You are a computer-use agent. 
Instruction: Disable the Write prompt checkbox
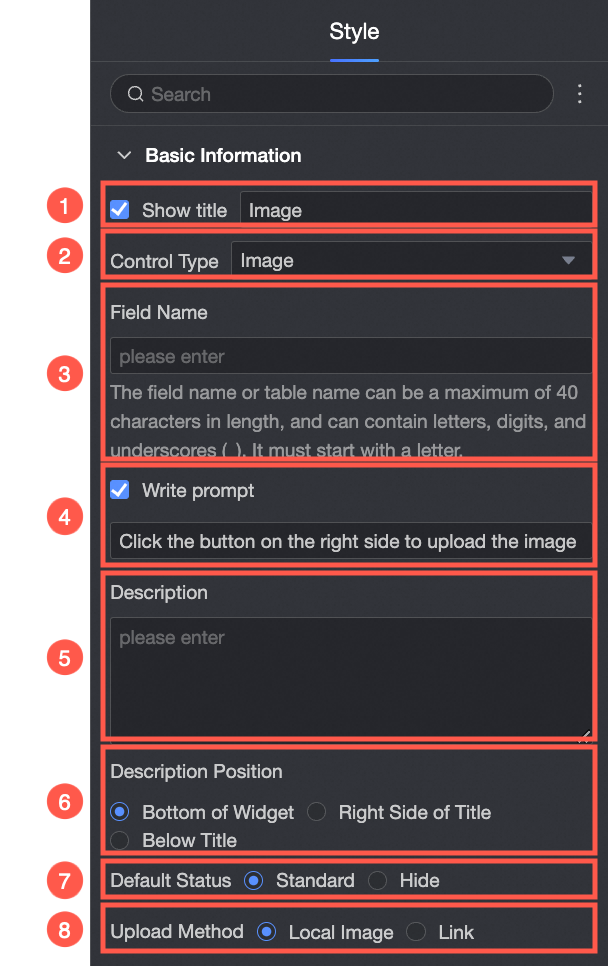click(120, 490)
